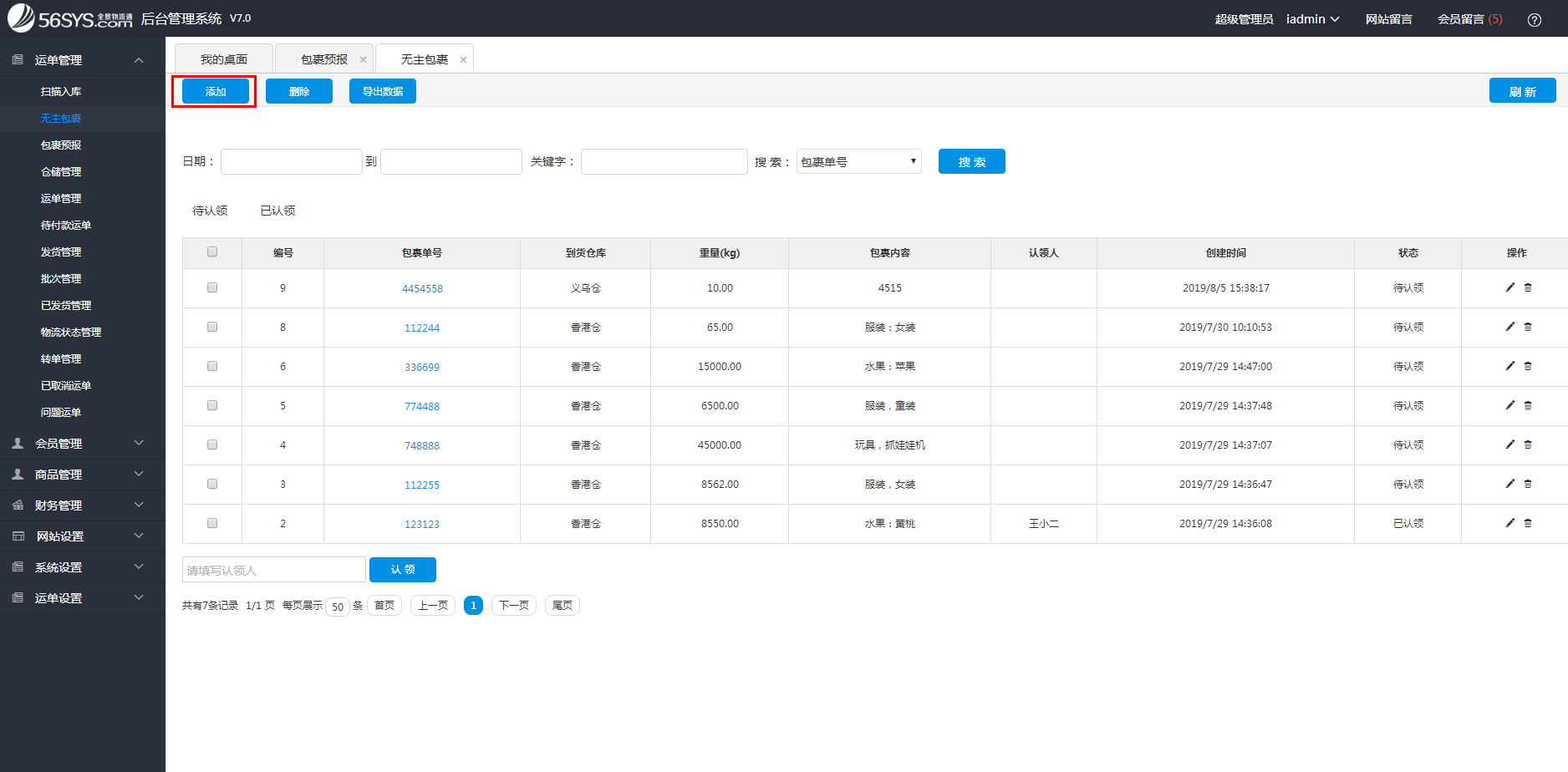Delete package 112244 using trash icon
Image resolution: width=1568 pixels, height=772 pixels.
[x=1528, y=327]
